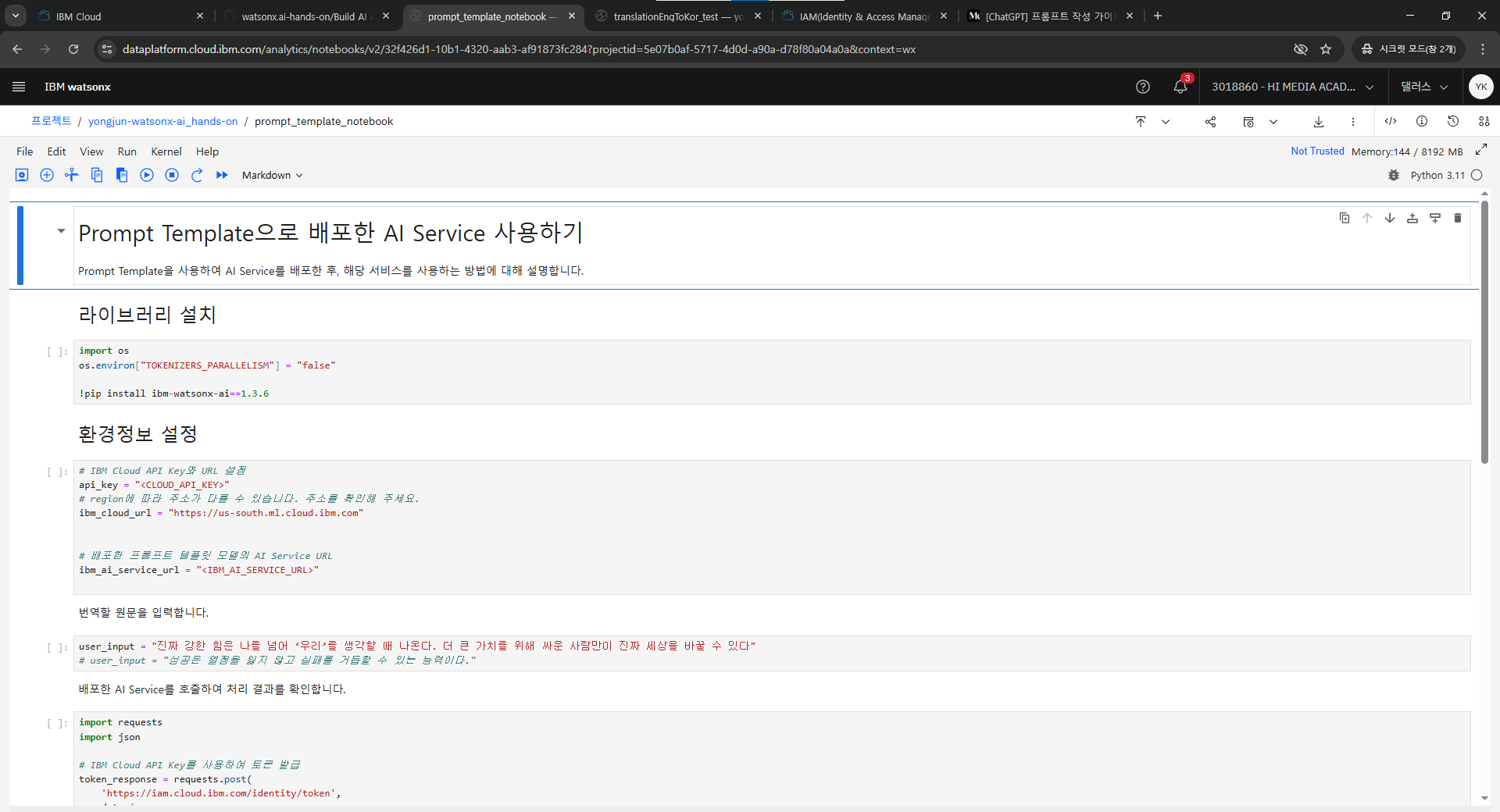Click into the pip install code cell
This screenshot has width=1500, height=812.
pyautogui.click(x=772, y=372)
